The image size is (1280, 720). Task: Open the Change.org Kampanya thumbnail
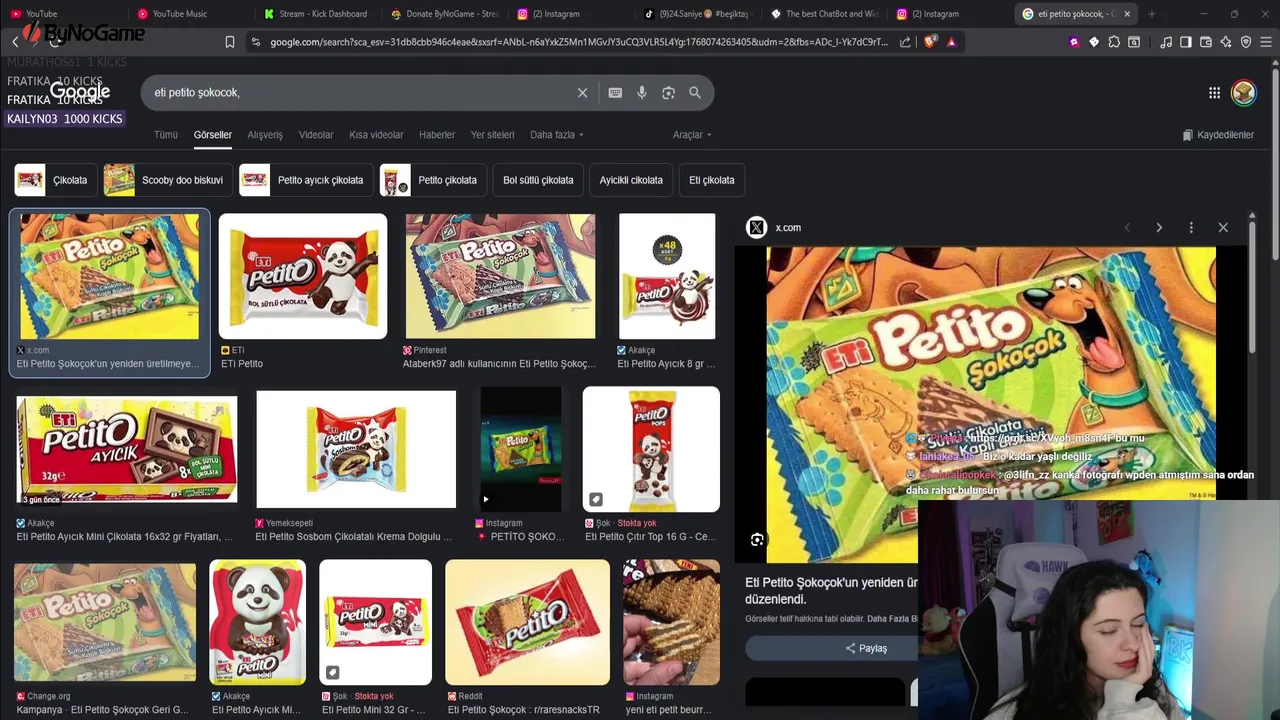(x=105, y=623)
